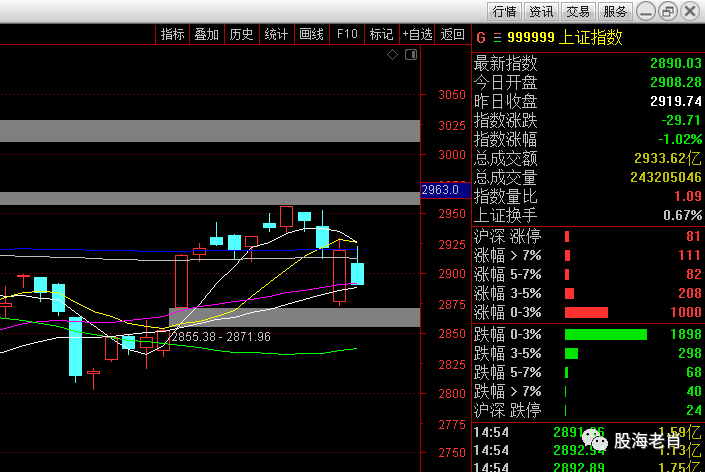Select the latest cyan candlestick

click(x=357, y=273)
